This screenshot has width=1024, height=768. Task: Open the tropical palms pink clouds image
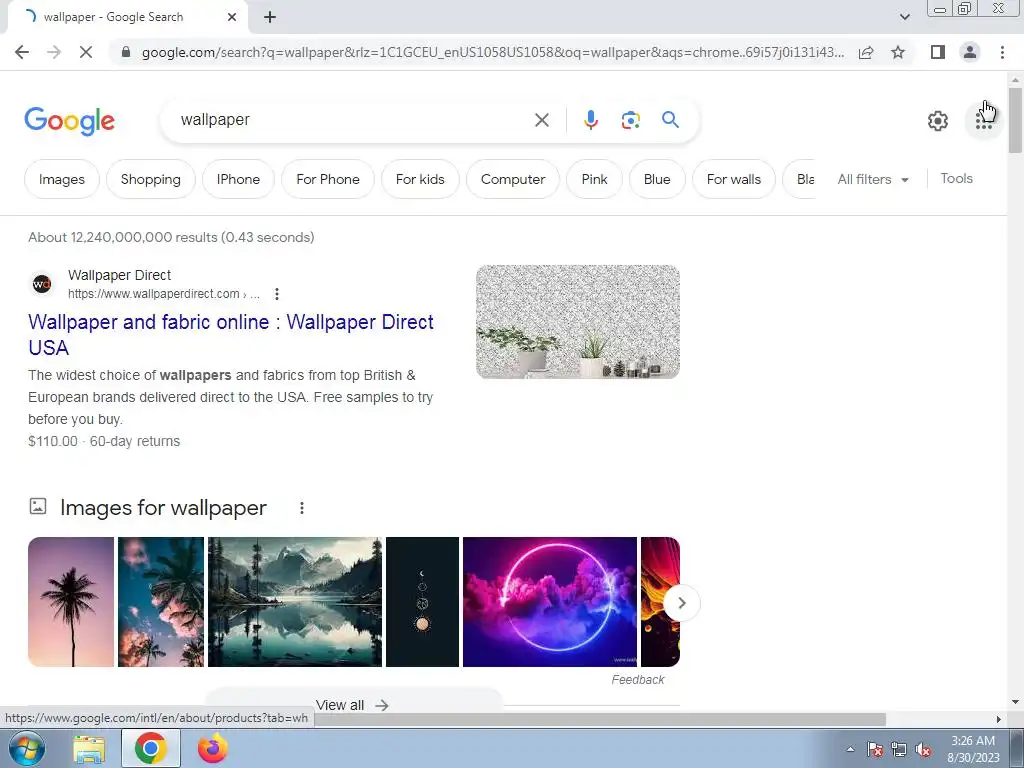pyautogui.click(x=161, y=602)
